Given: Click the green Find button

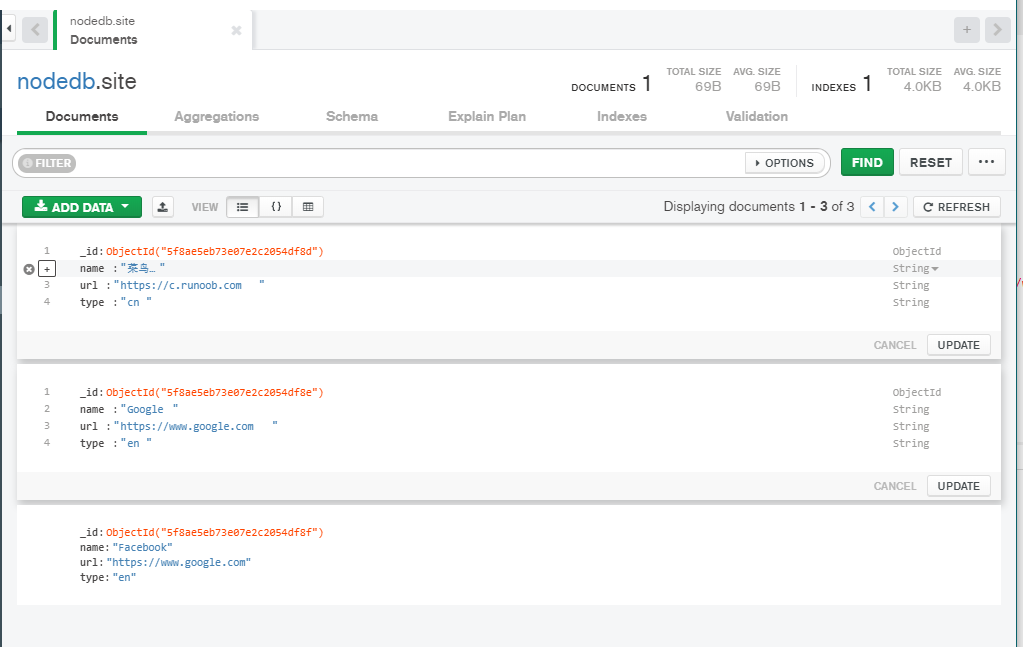Looking at the screenshot, I should [x=867, y=162].
